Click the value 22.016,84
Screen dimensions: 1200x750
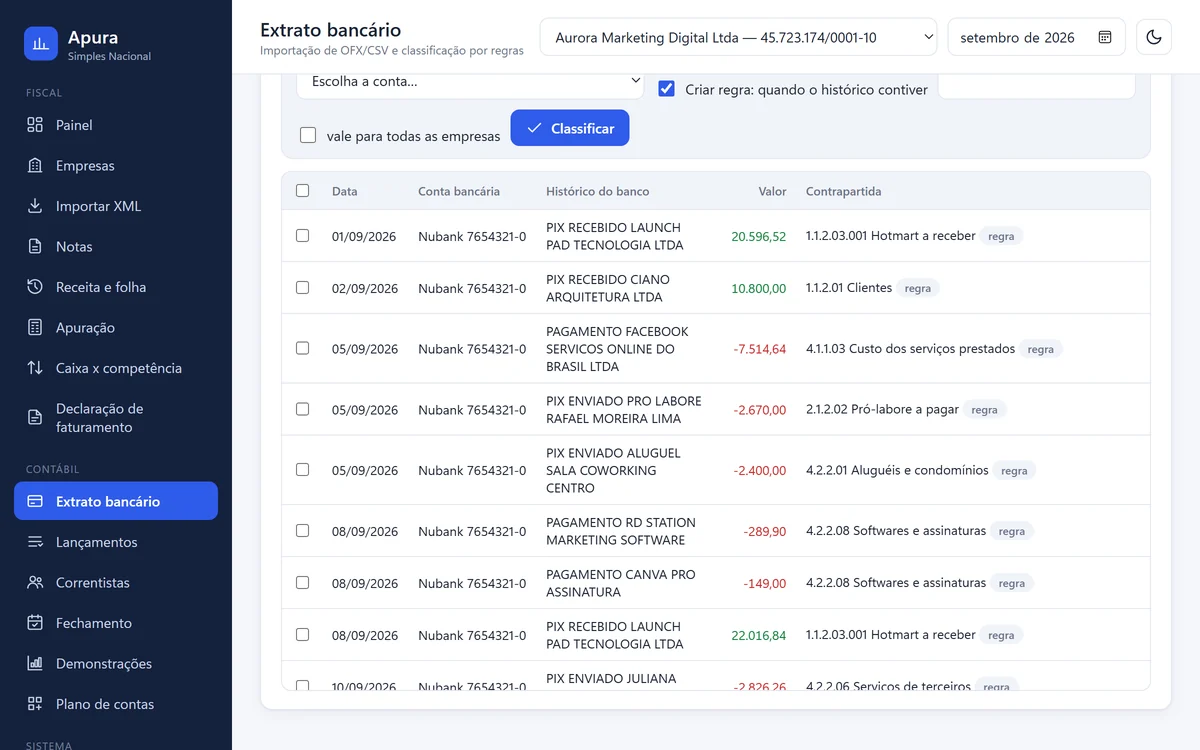pos(758,635)
